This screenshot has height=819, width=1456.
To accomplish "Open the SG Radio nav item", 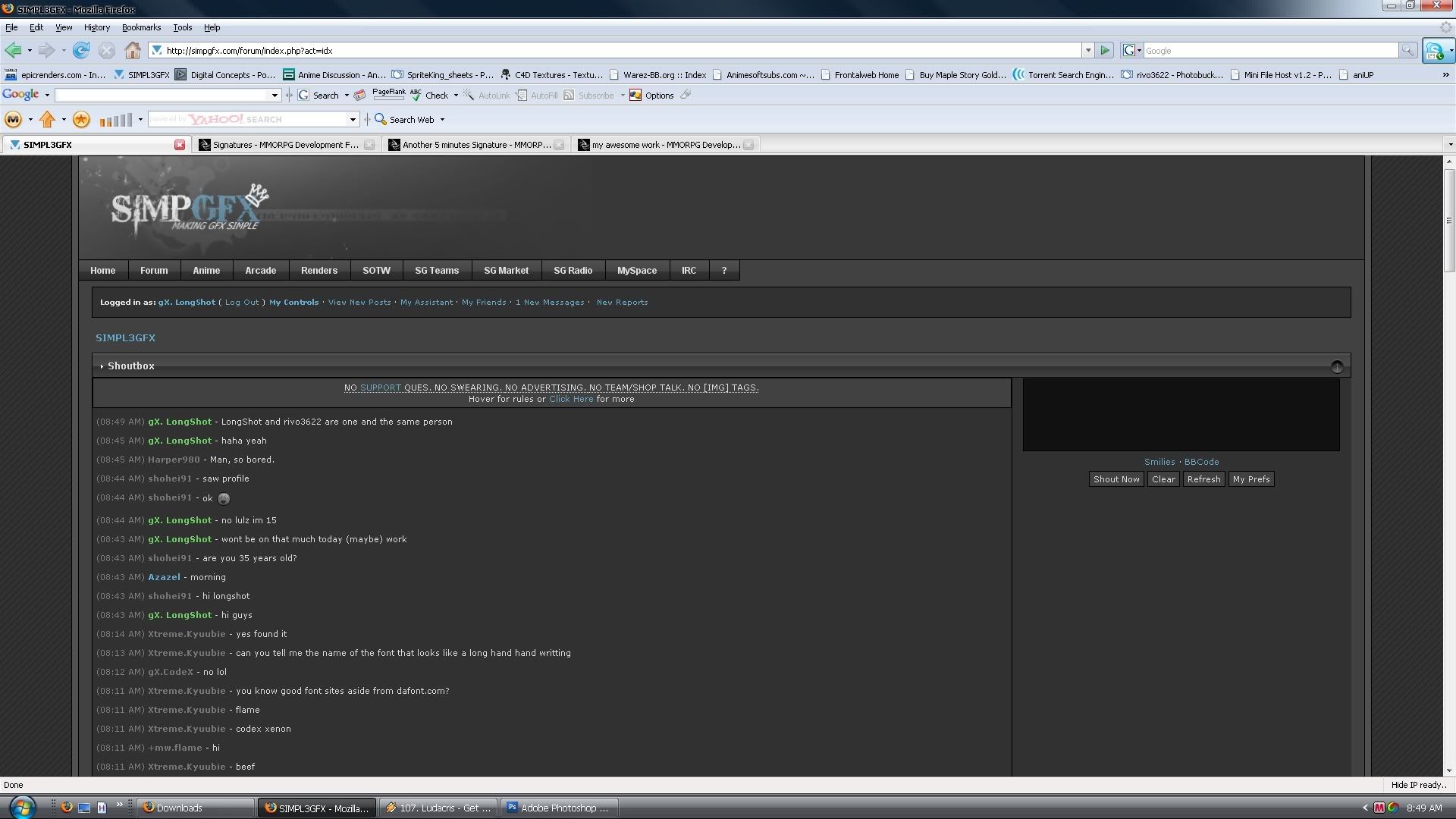I will pyautogui.click(x=573, y=271).
